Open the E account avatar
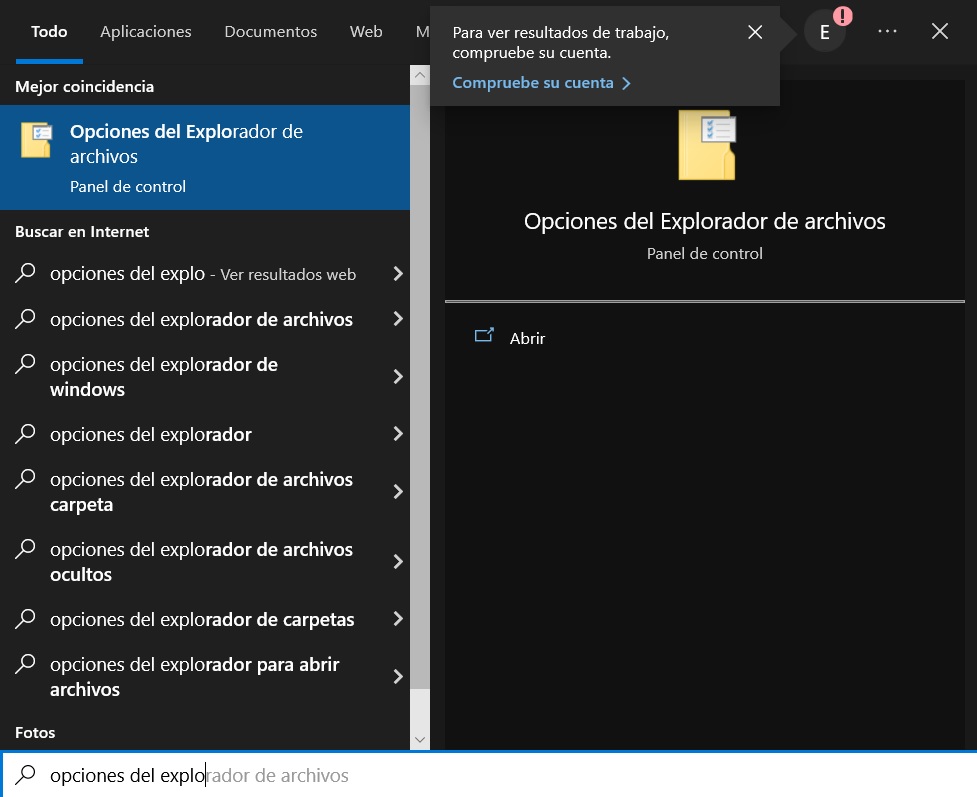Viewport: 977px width, 797px height. [824, 32]
